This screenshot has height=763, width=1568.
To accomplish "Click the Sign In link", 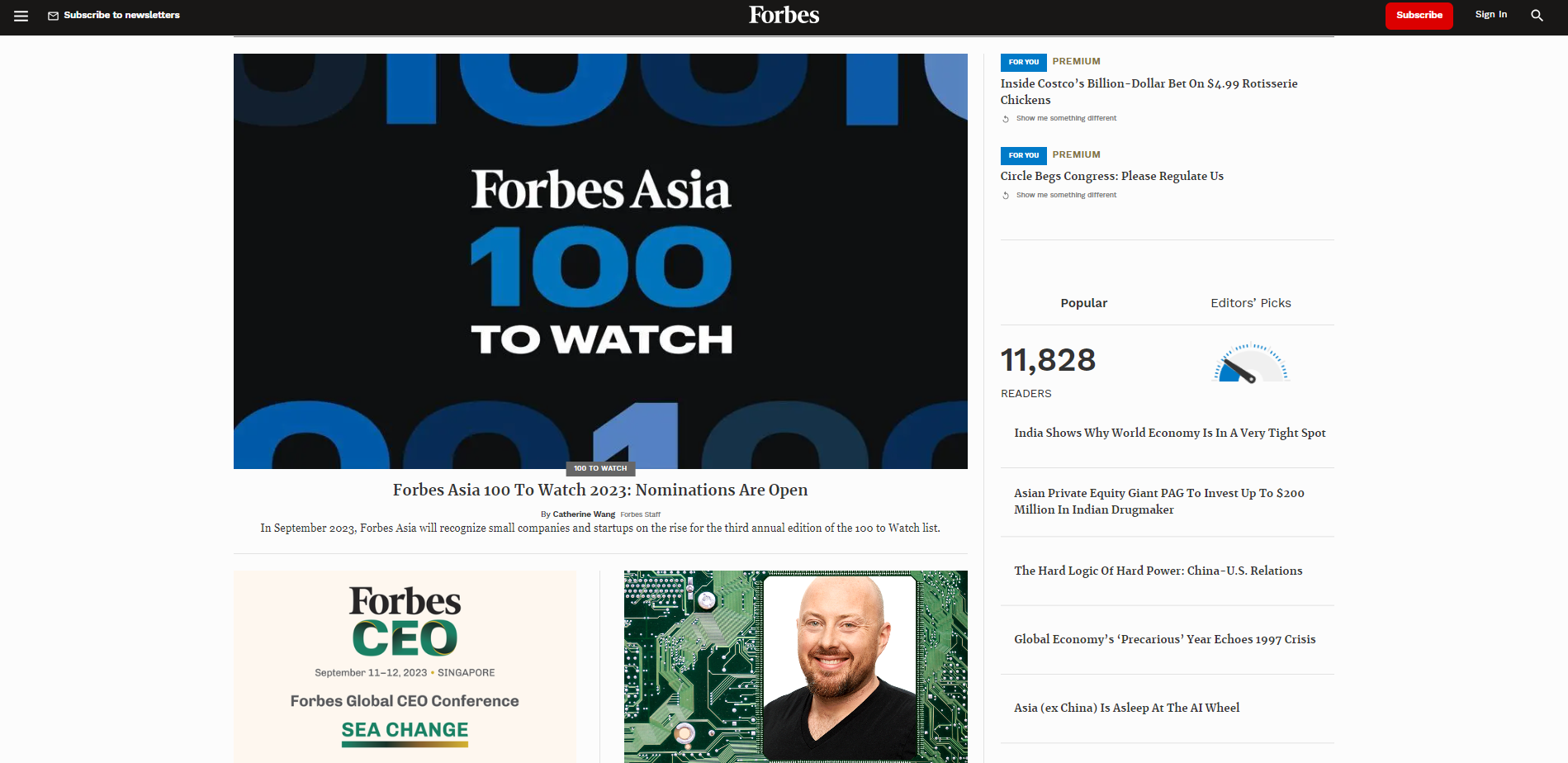I will coord(1490,15).
